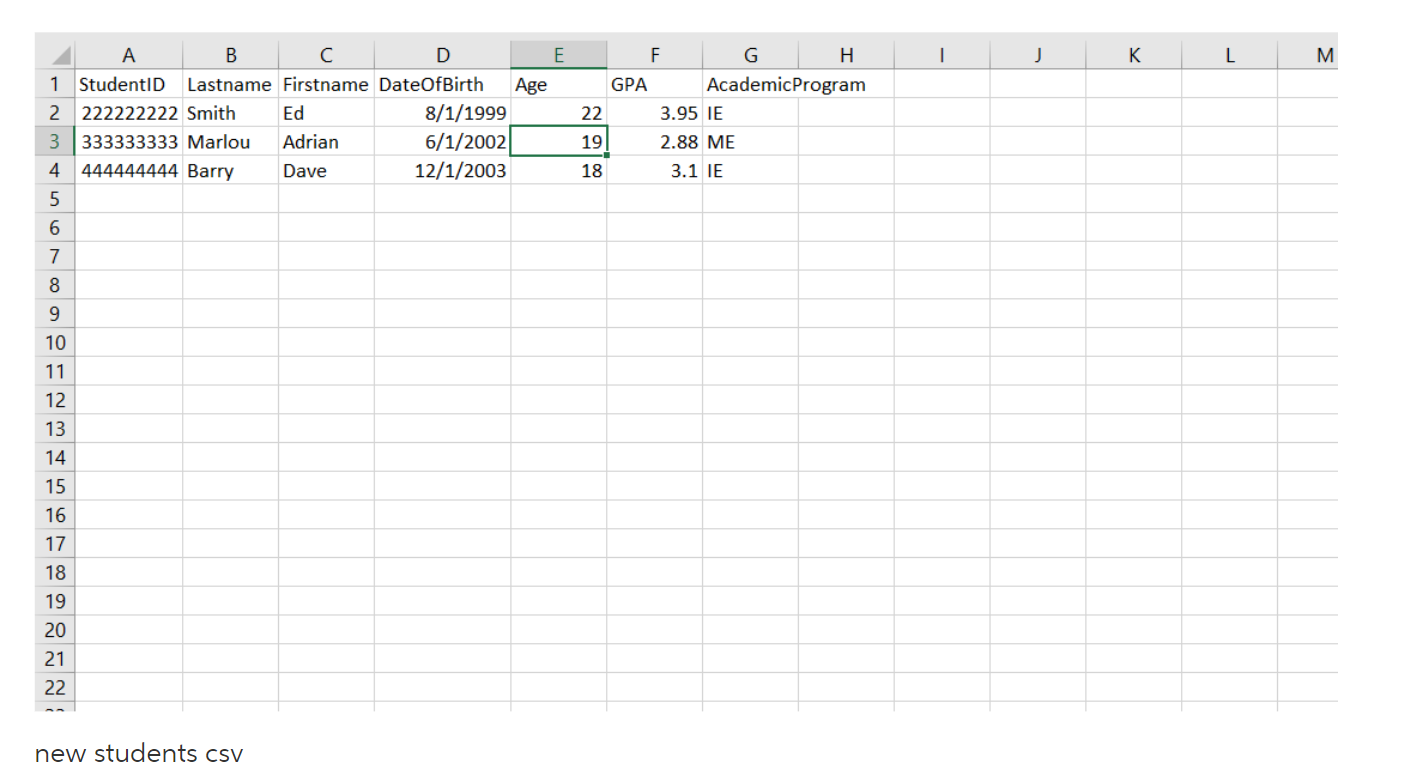1406x774 pixels.
Task: Select cell containing 333333333
Action: tap(129, 142)
